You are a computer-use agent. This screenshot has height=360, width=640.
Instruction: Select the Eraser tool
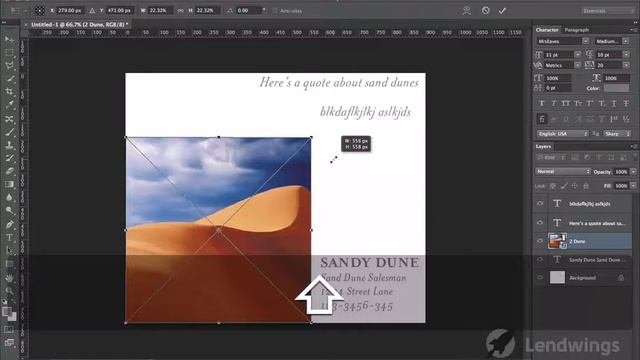click(x=9, y=171)
